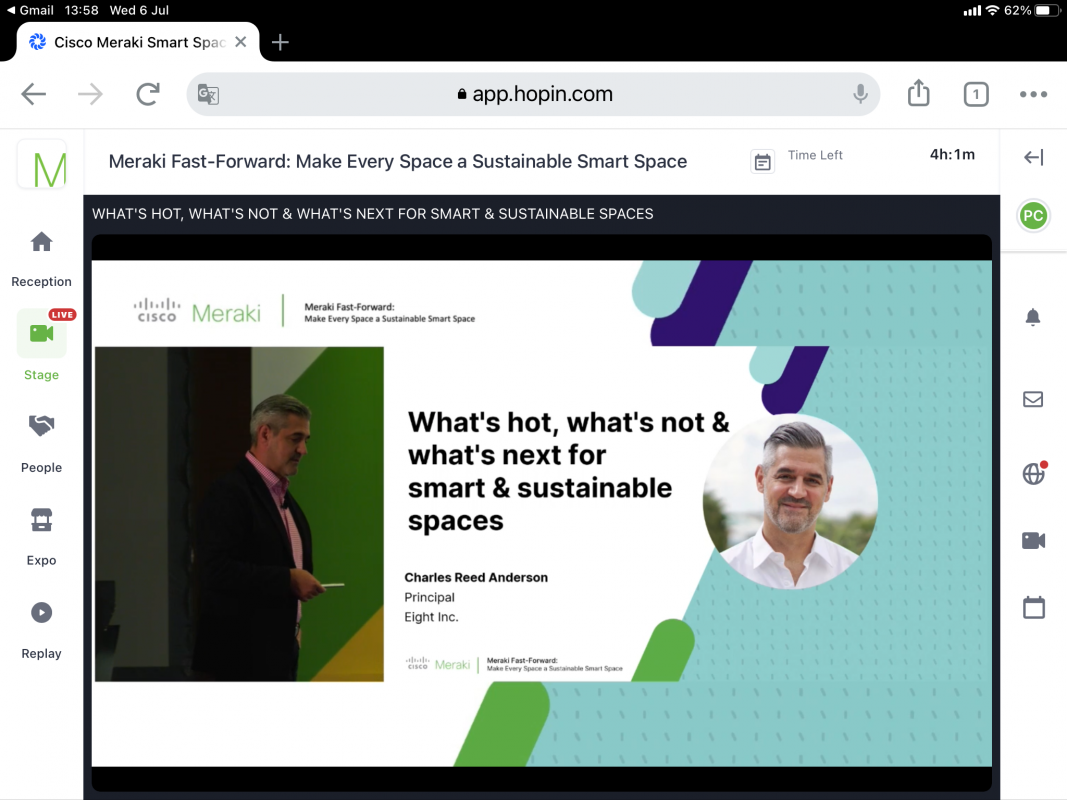Image resolution: width=1067 pixels, height=800 pixels.
Task: Click the event title text
Action: pos(397,162)
